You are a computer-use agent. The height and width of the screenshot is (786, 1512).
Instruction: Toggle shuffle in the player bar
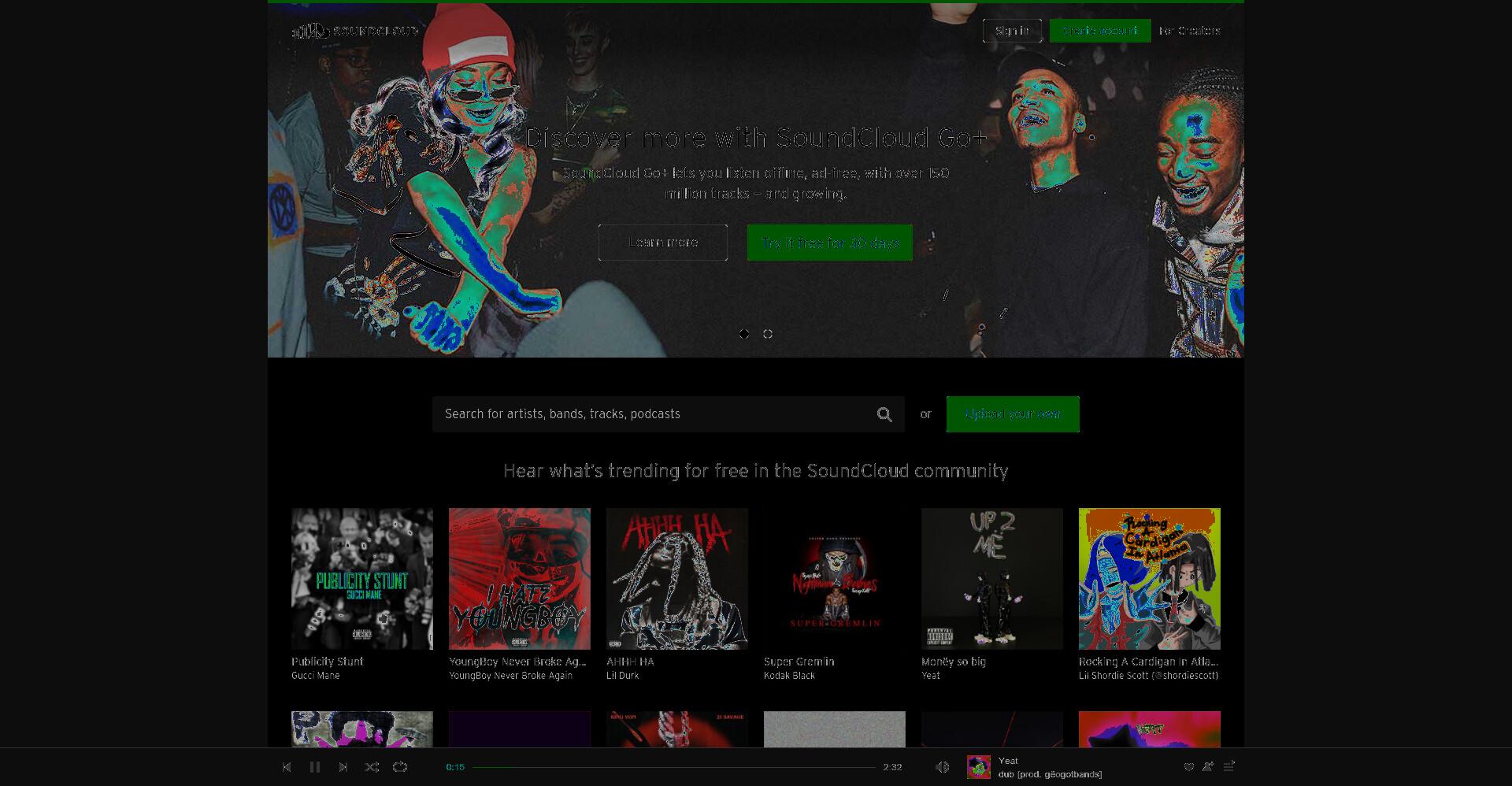click(x=372, y=767)
